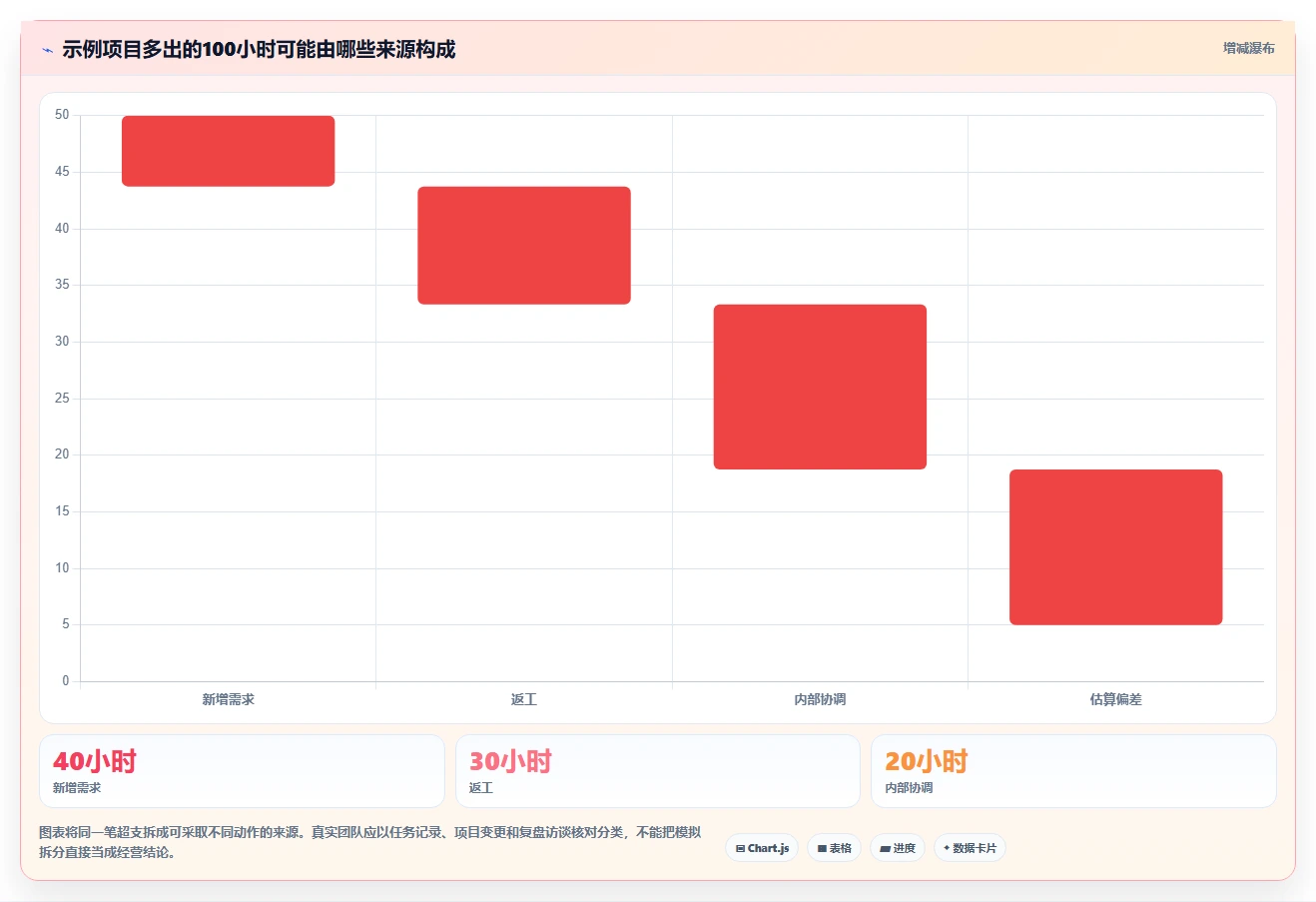Select the red 返工 waterfall bar

pos(524,245)
